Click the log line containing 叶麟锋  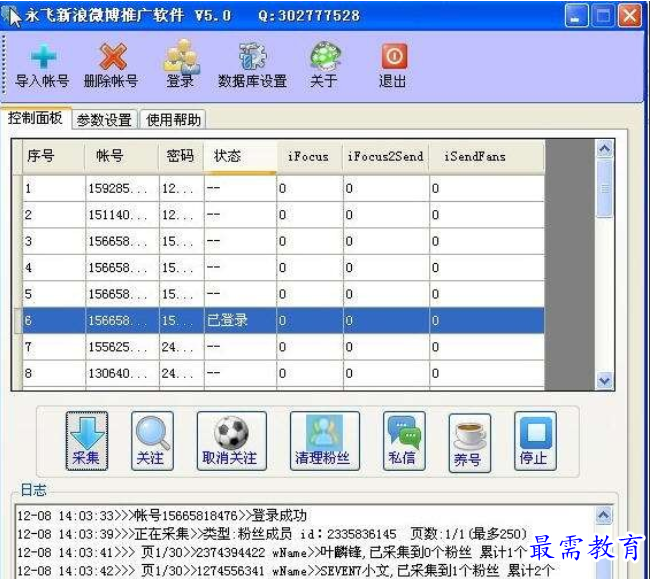pyautogui.click(x=272, y=552)
